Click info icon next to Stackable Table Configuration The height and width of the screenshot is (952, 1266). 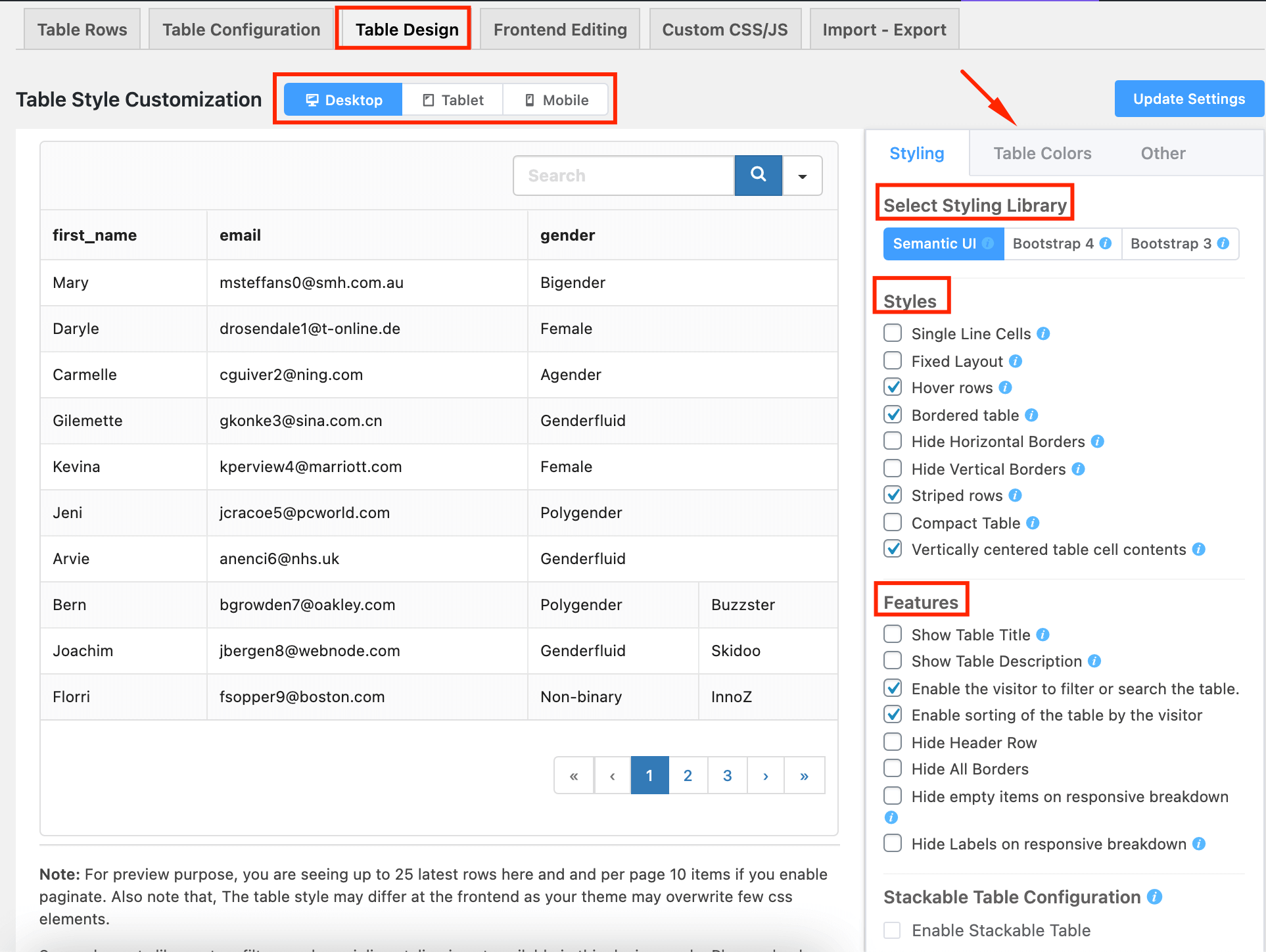coord(1155,897)
